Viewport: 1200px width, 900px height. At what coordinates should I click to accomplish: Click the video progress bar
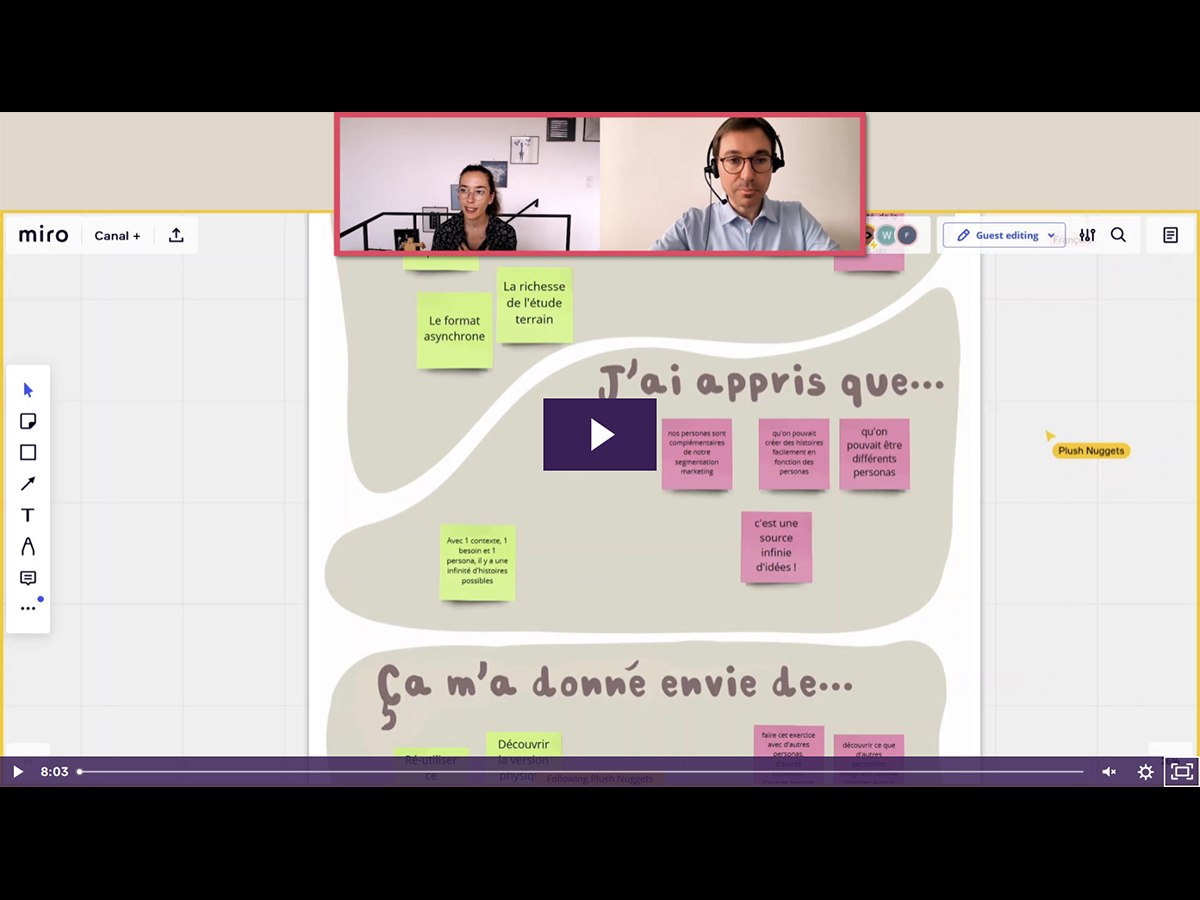coord(581,771)
